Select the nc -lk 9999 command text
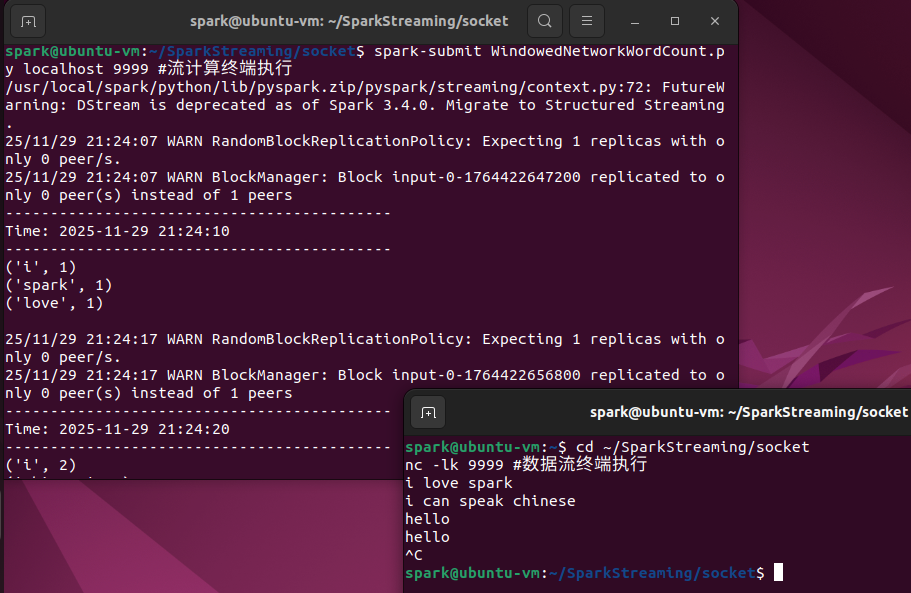This screenshot has width=911, height=593. click(x=470, y=464)
